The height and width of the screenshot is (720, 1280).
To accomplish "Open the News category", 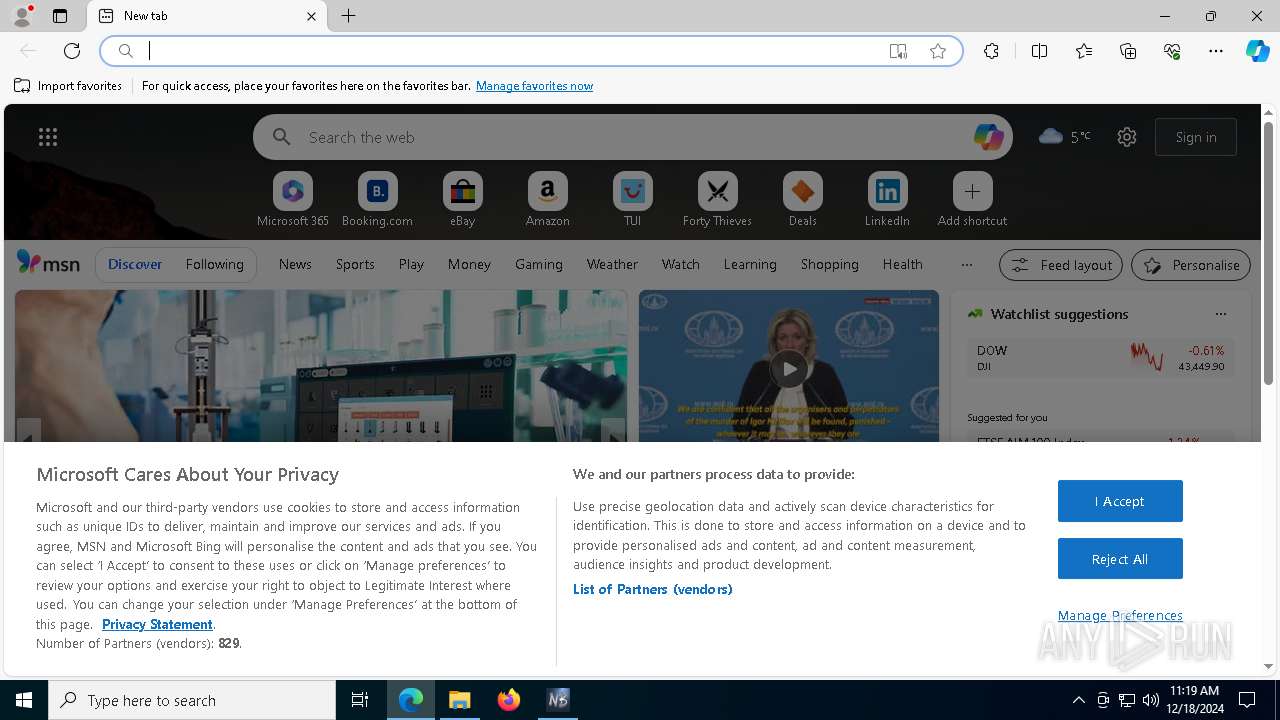I will (295, 264).
